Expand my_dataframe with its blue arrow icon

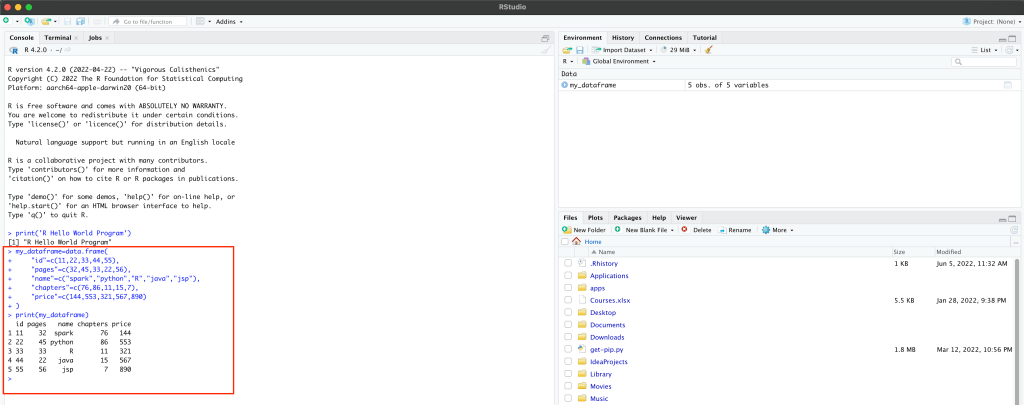pos(565,86)
